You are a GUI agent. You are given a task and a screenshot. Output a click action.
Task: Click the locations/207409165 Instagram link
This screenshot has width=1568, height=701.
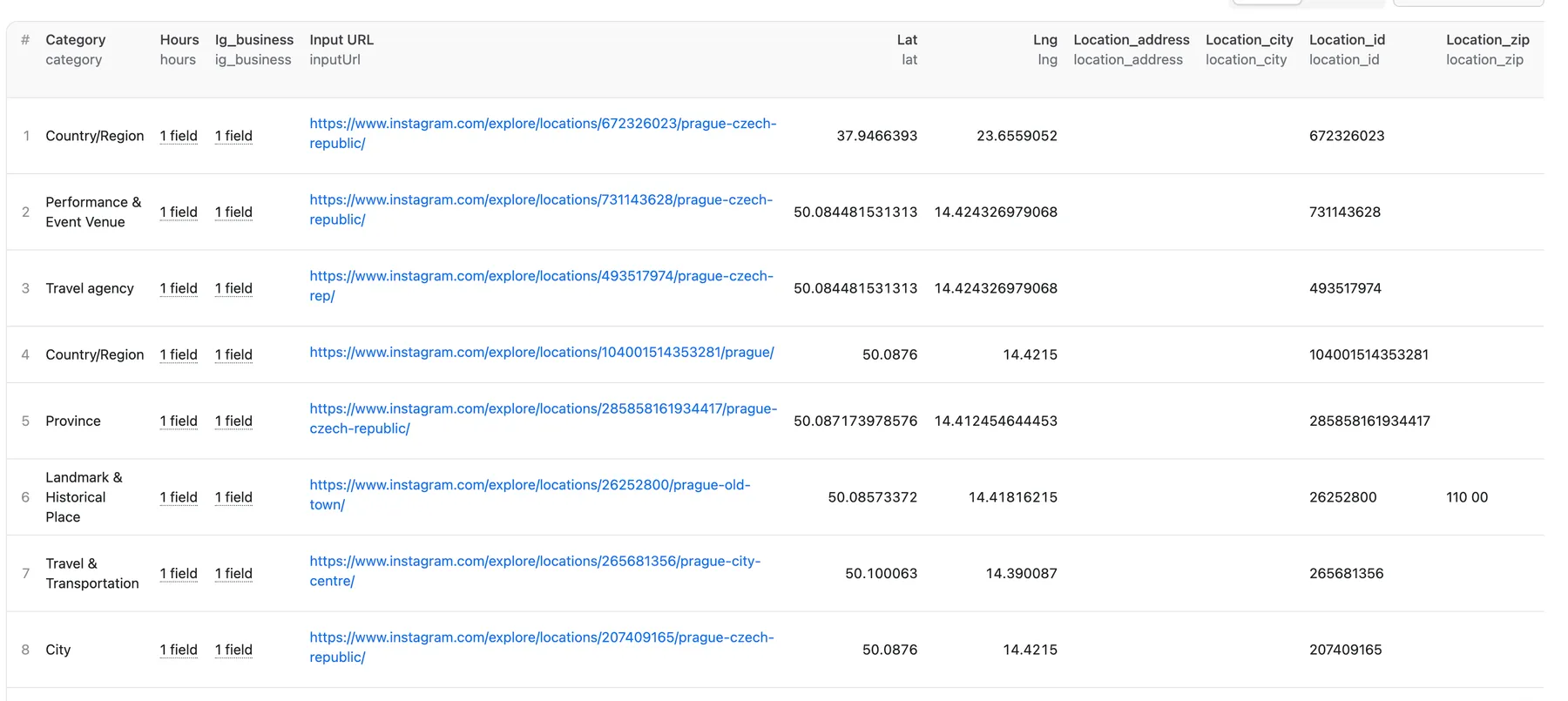pyautogui.click(x=541, y=637)
